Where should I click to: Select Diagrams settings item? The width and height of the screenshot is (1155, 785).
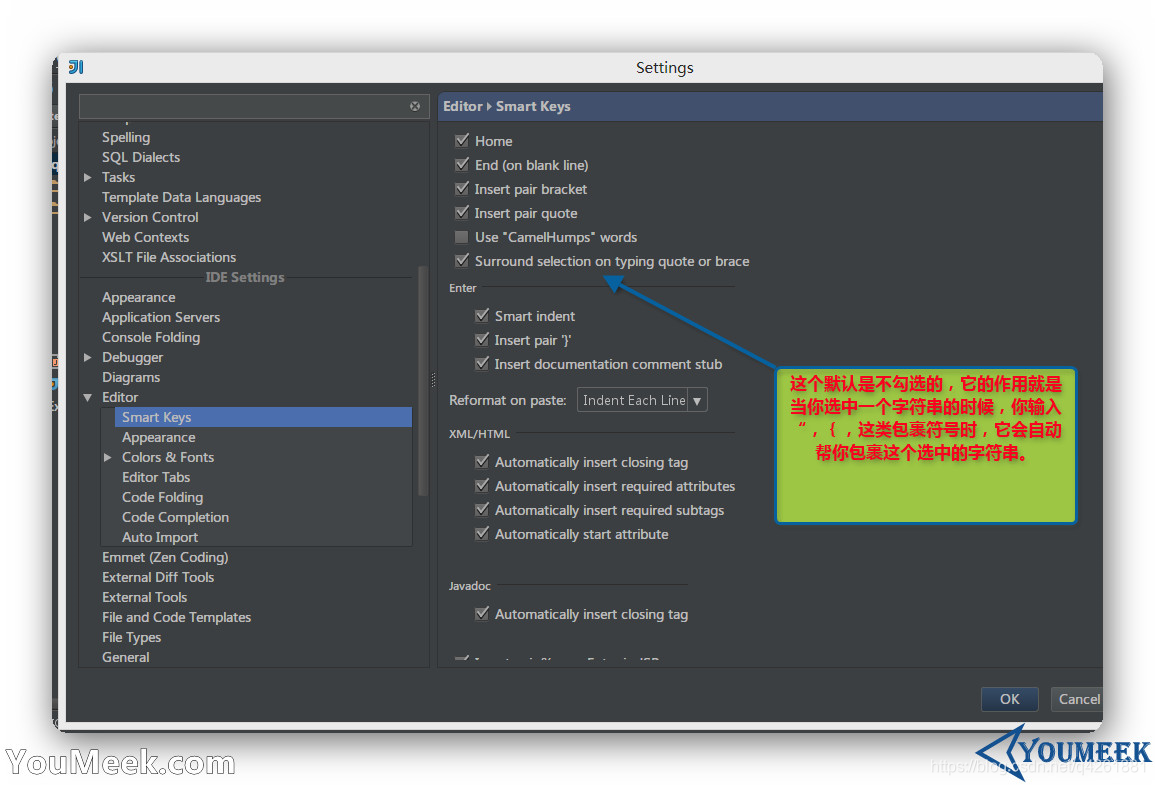[x=130, y=377]
